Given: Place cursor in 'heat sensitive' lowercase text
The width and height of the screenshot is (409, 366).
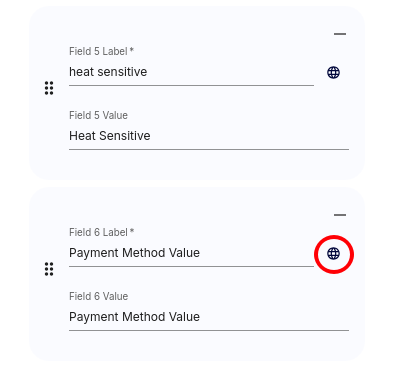Looking at the screenshot, I should pos(108,72).
